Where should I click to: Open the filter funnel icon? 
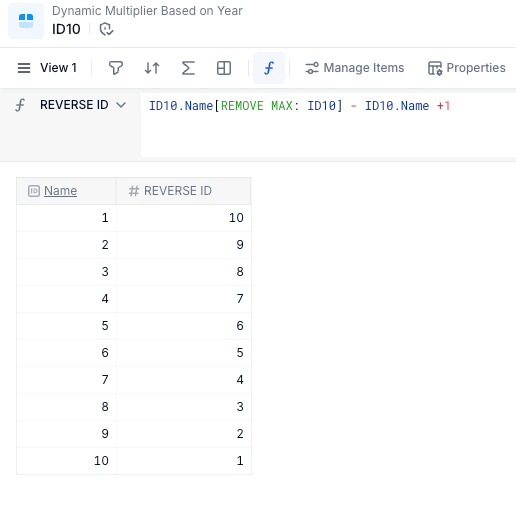tap(116, 68)
